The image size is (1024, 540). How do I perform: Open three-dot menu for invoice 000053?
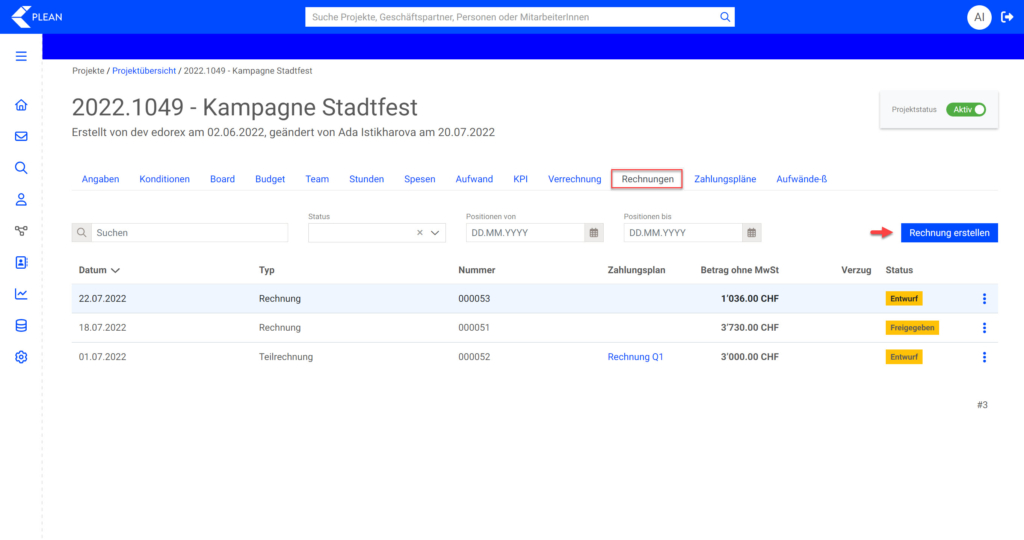(x=984, y=298)
